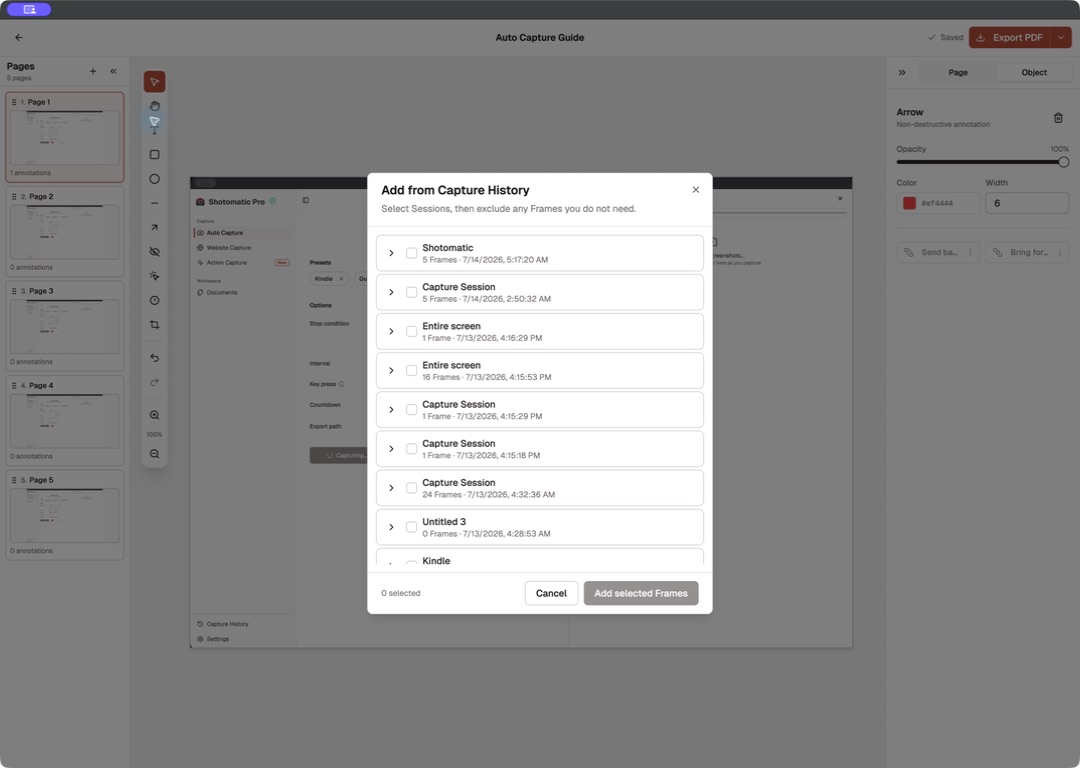Switch to the Object tab
The image size is (1080, 768).
click(x=1034, y=72)
